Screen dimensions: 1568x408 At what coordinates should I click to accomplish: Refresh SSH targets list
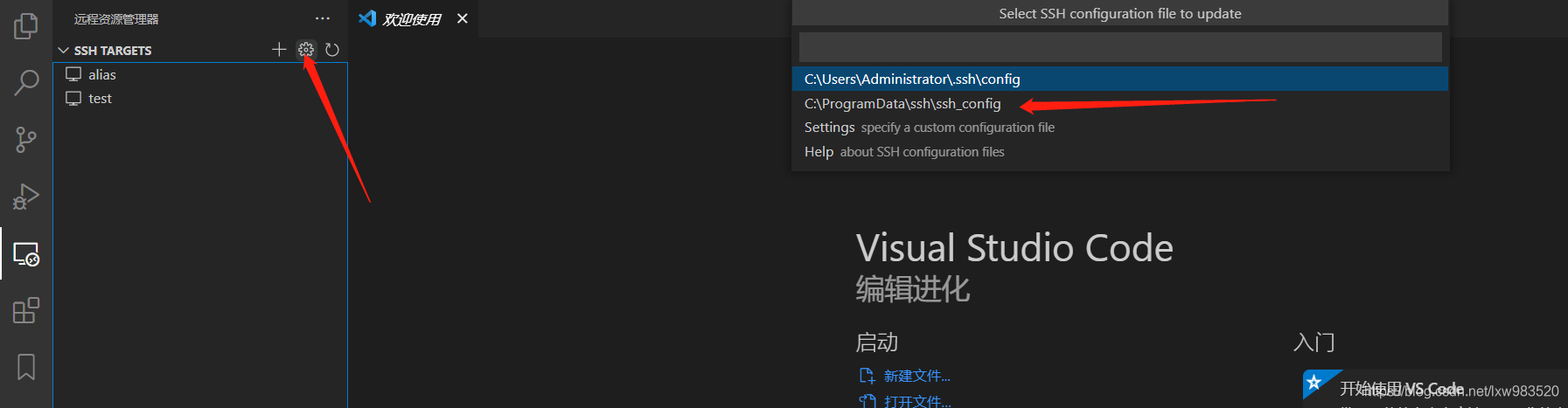(332, 50)
